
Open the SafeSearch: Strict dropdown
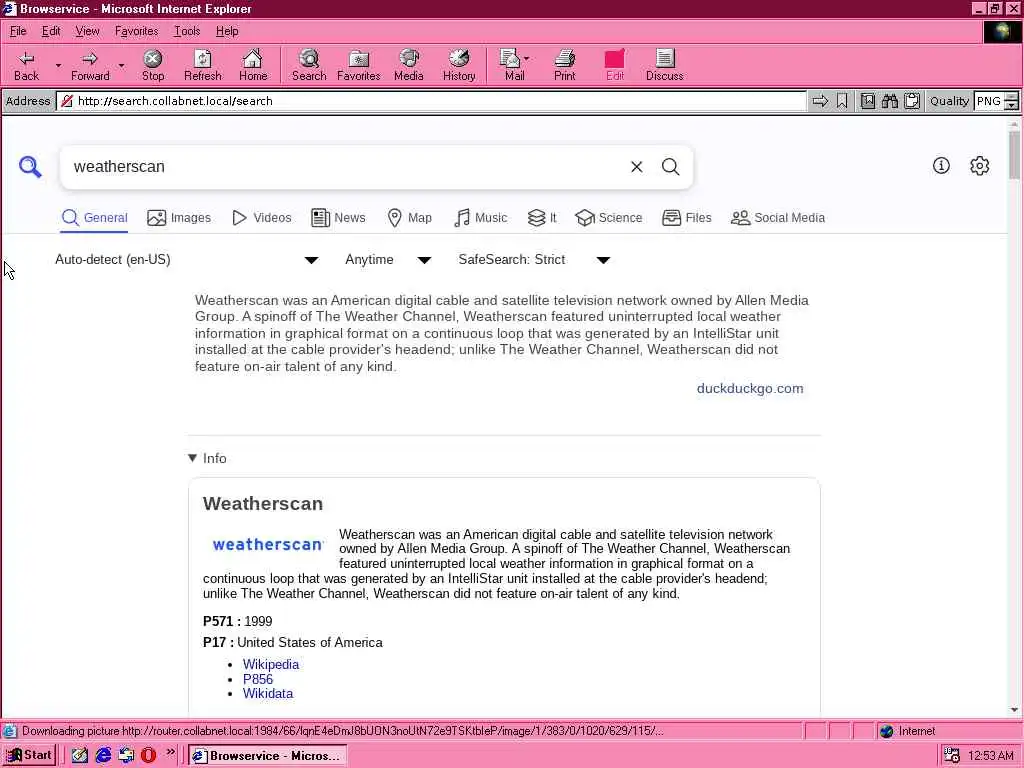[x=534, y=260]
